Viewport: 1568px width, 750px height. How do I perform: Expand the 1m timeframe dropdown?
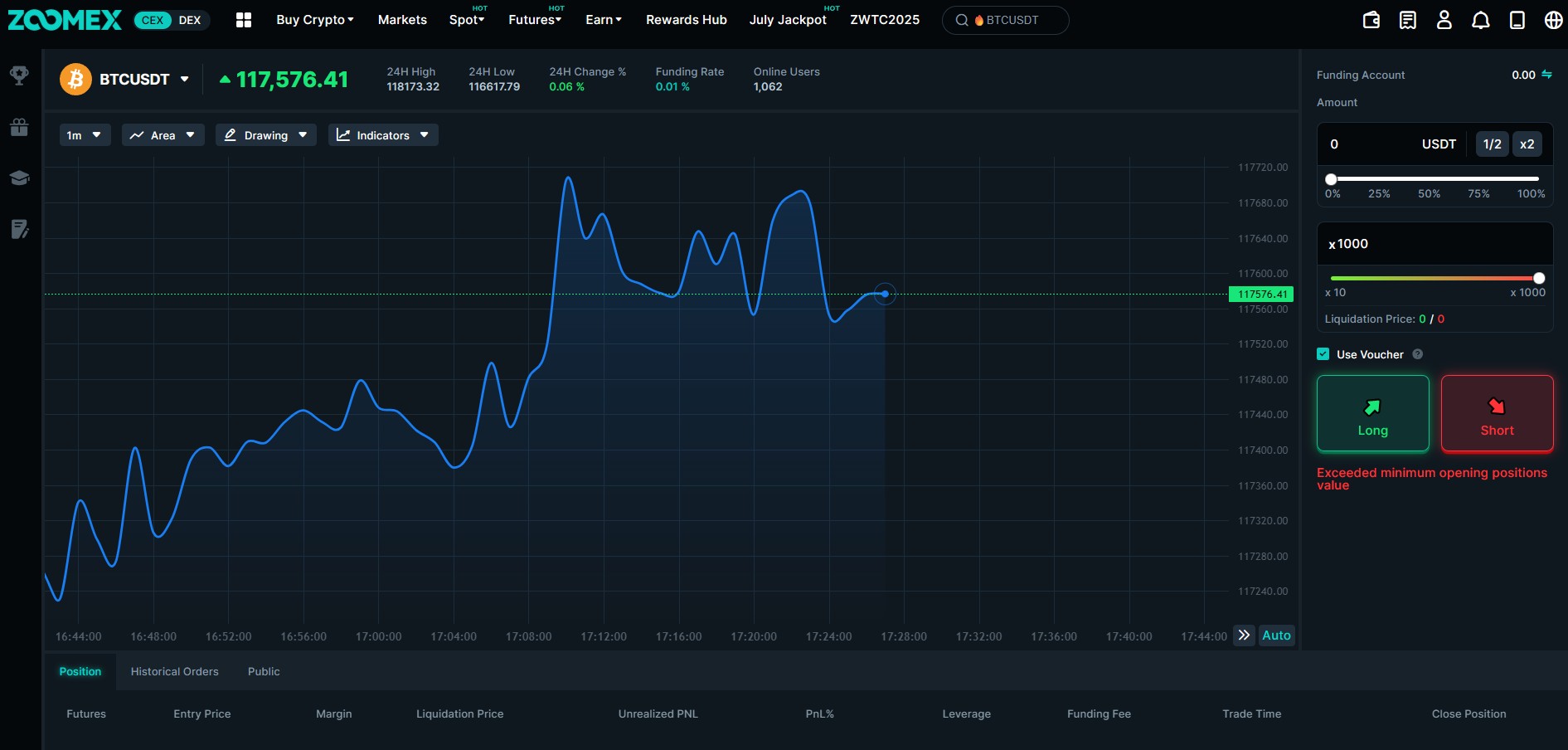[85, 135]
